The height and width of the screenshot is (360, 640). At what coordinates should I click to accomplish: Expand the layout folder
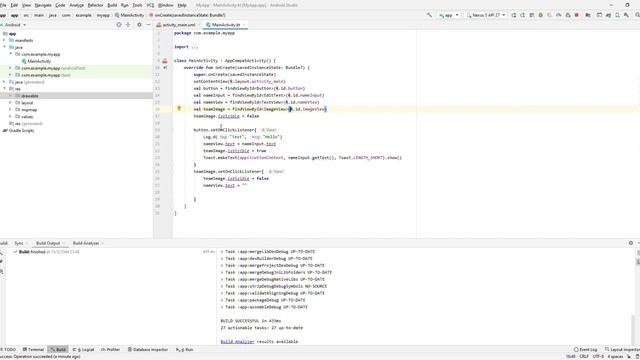(11, 103)
